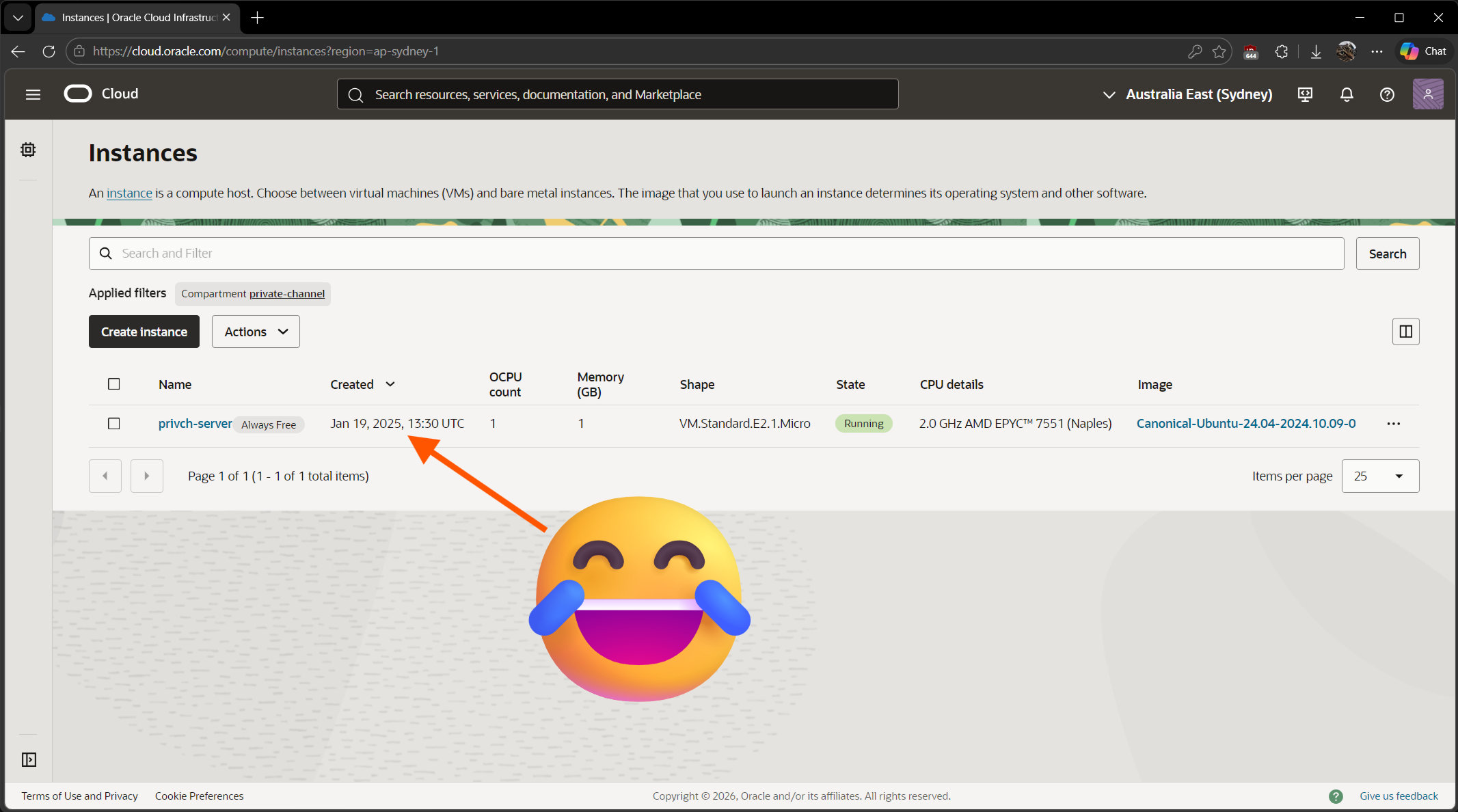Open the user profile avatar menu

pyautogui.click(x=1428, y=94)
